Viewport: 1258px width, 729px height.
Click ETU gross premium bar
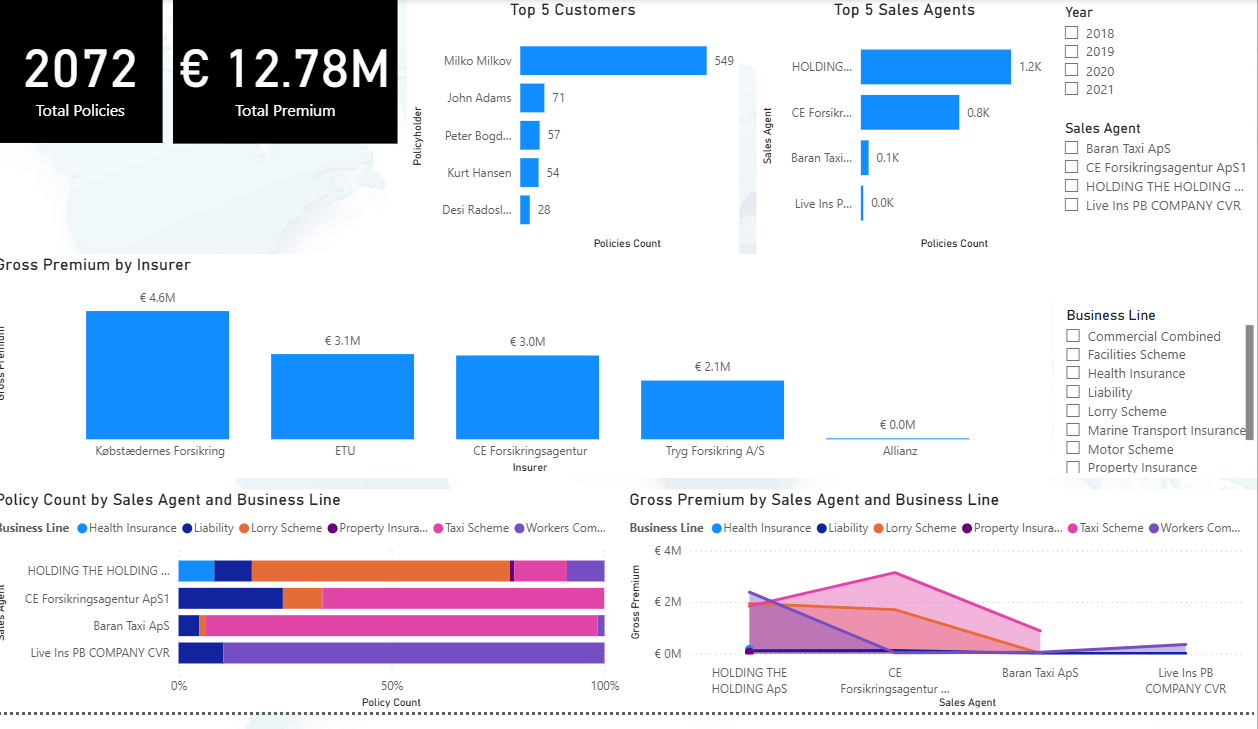click(342, 396)
